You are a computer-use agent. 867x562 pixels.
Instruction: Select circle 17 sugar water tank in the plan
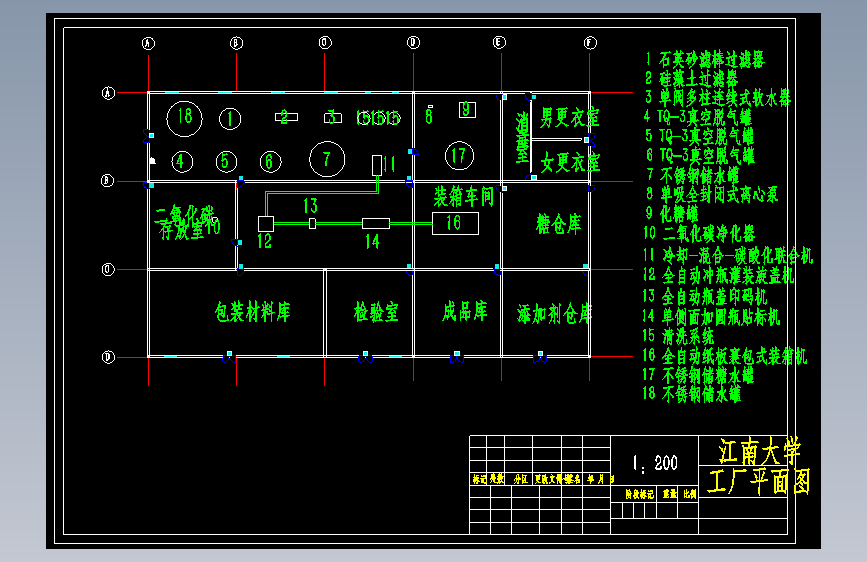tap(459, 156)
